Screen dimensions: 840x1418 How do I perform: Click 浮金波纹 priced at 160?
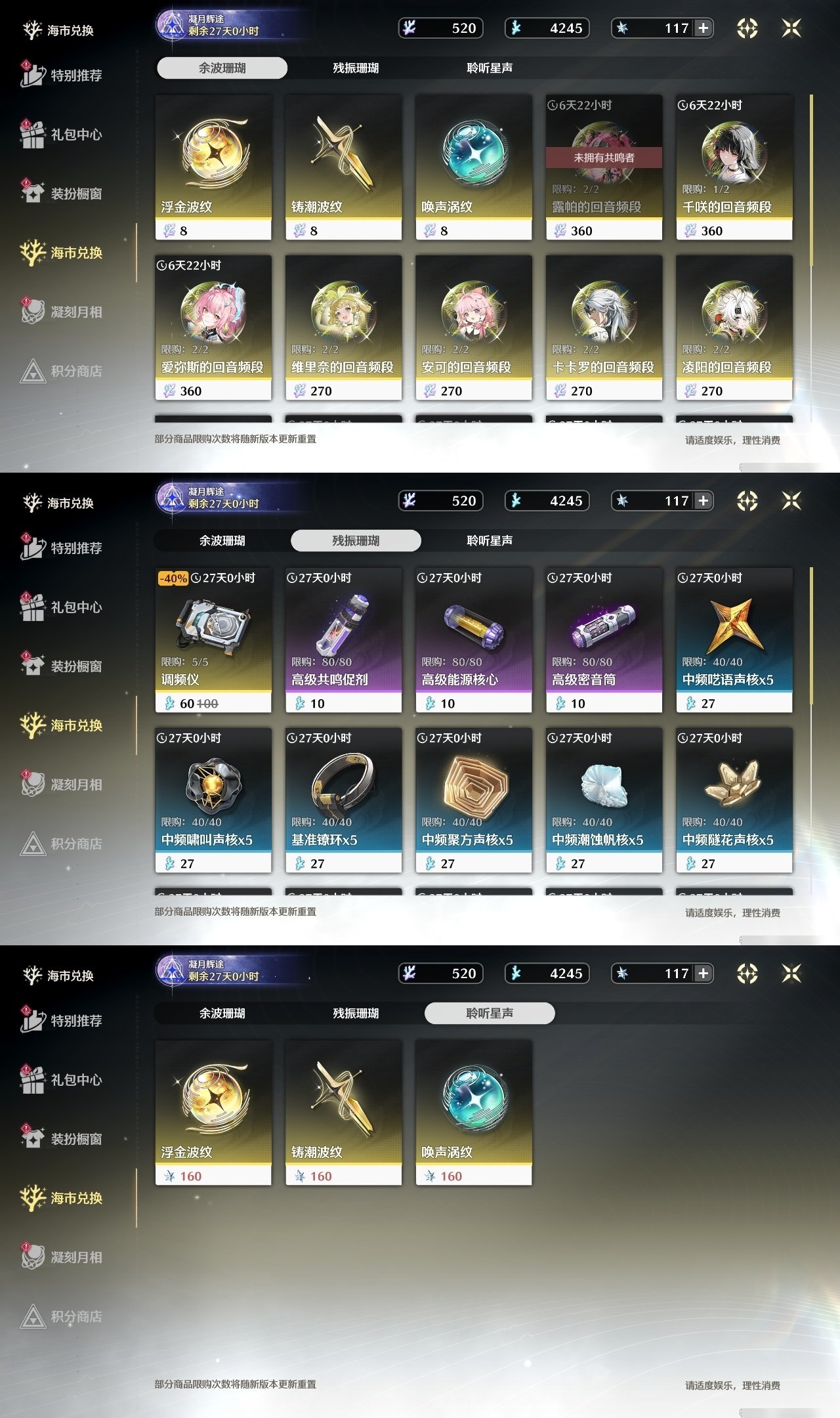(213, 1113)
